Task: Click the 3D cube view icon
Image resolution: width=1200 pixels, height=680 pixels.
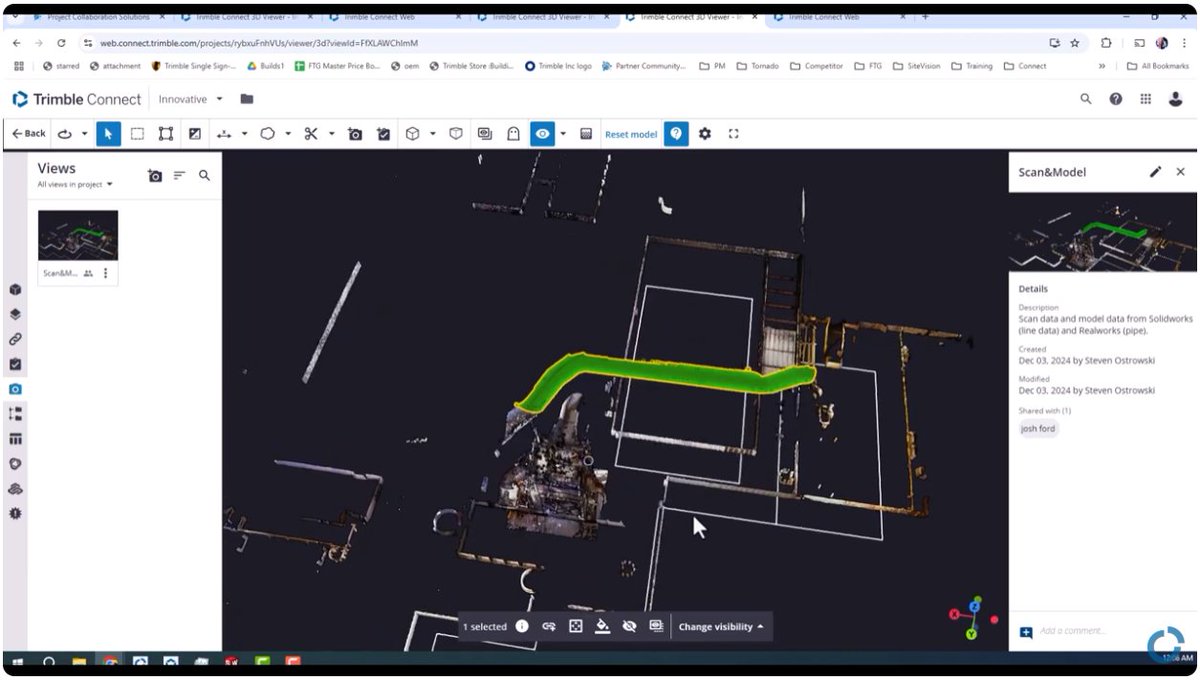Action: click(412, 133)
